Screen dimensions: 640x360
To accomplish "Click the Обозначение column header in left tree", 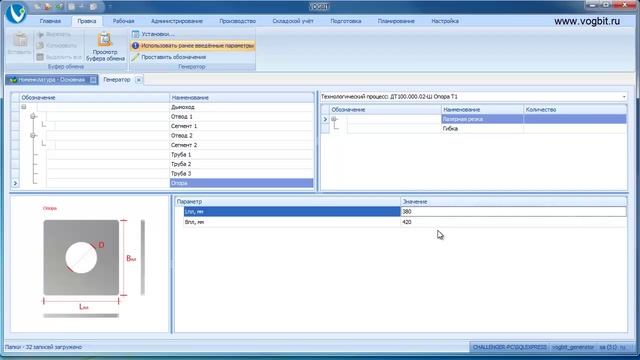I will click(x=95, y=98).
